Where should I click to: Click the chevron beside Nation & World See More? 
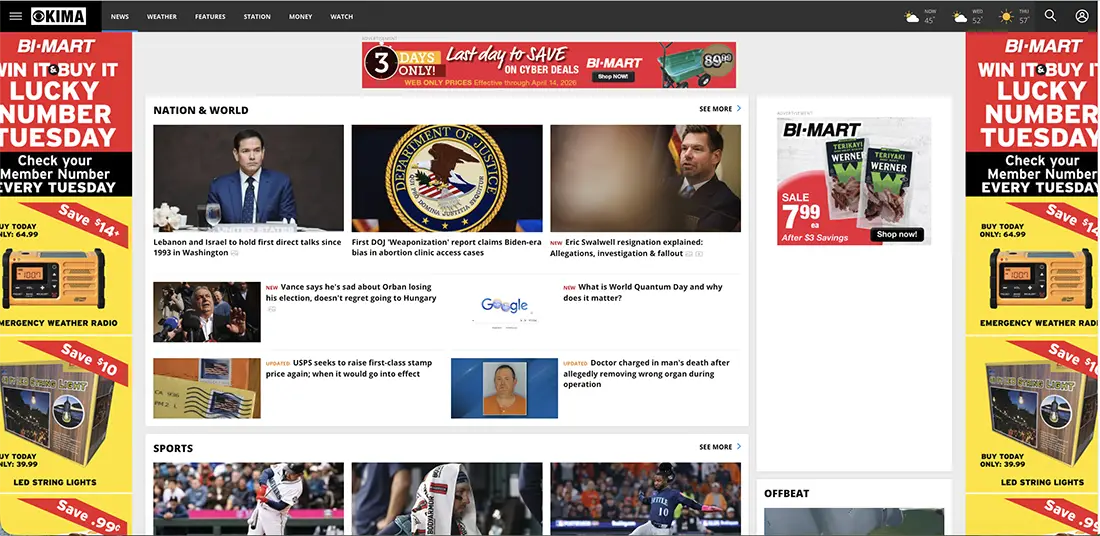[x=739, y=109]
